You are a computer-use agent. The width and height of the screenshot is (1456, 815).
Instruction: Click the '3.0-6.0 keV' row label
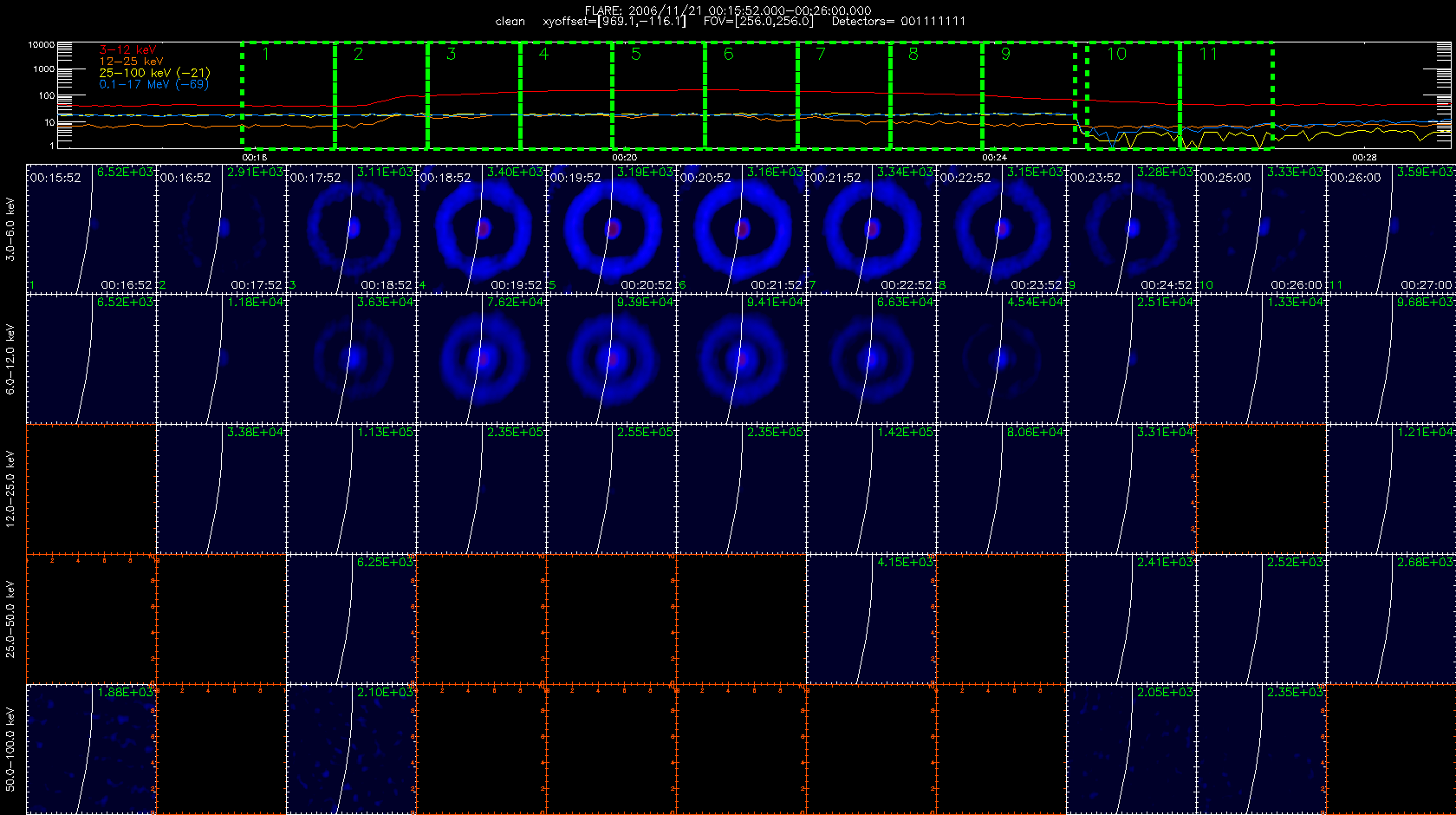(x=10, y=229)
